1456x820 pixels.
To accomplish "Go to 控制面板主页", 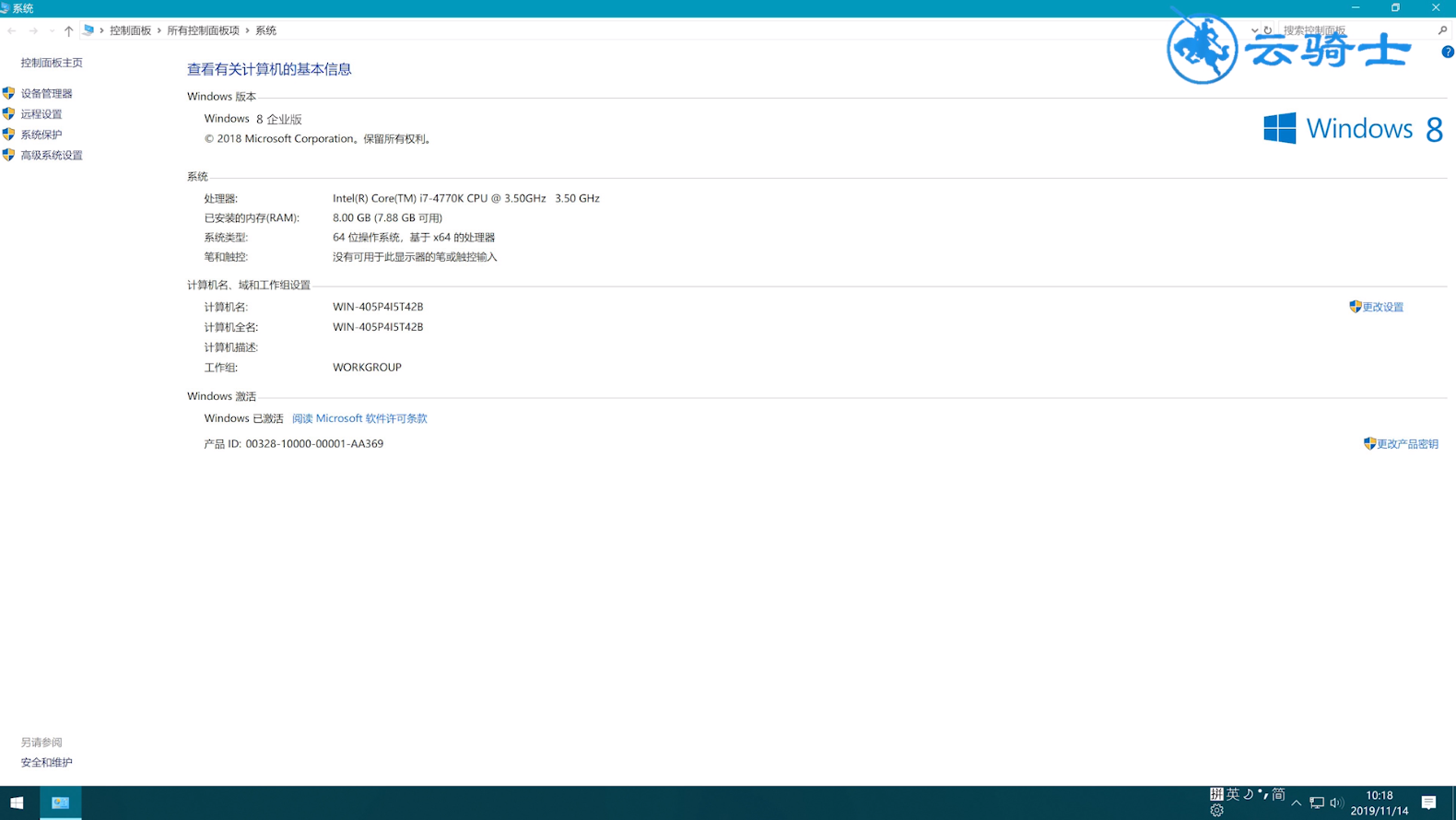I will tap(52, 63).
